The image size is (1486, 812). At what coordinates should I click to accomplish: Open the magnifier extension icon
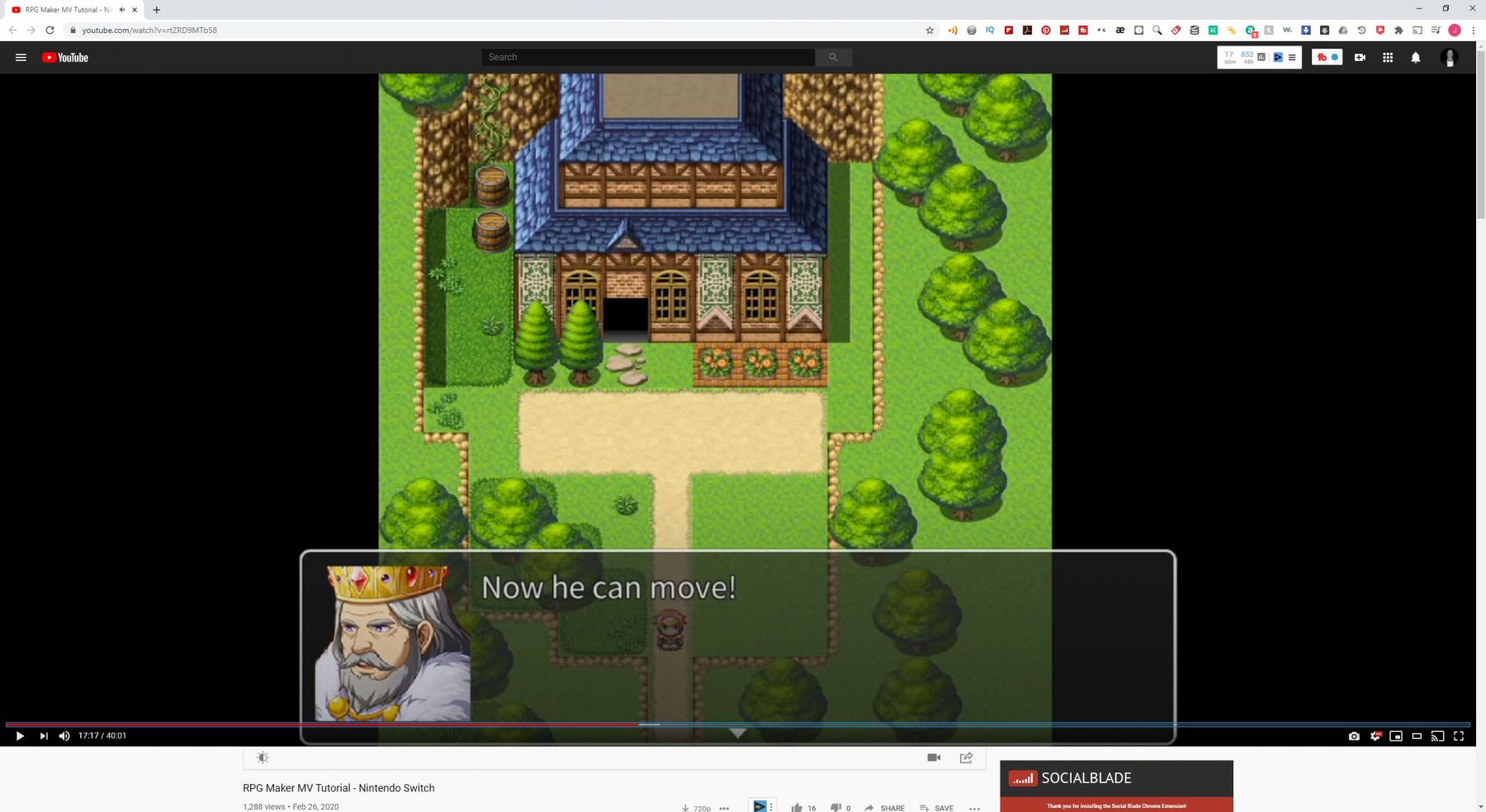coord(1157,31)
